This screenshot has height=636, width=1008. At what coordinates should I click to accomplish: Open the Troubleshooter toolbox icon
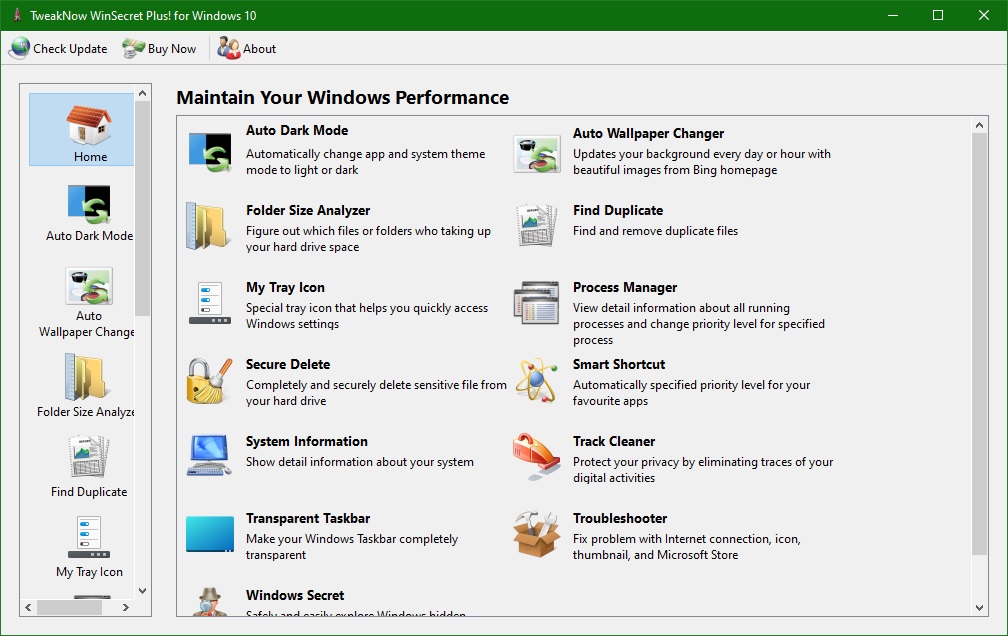(x=536, y=534)
